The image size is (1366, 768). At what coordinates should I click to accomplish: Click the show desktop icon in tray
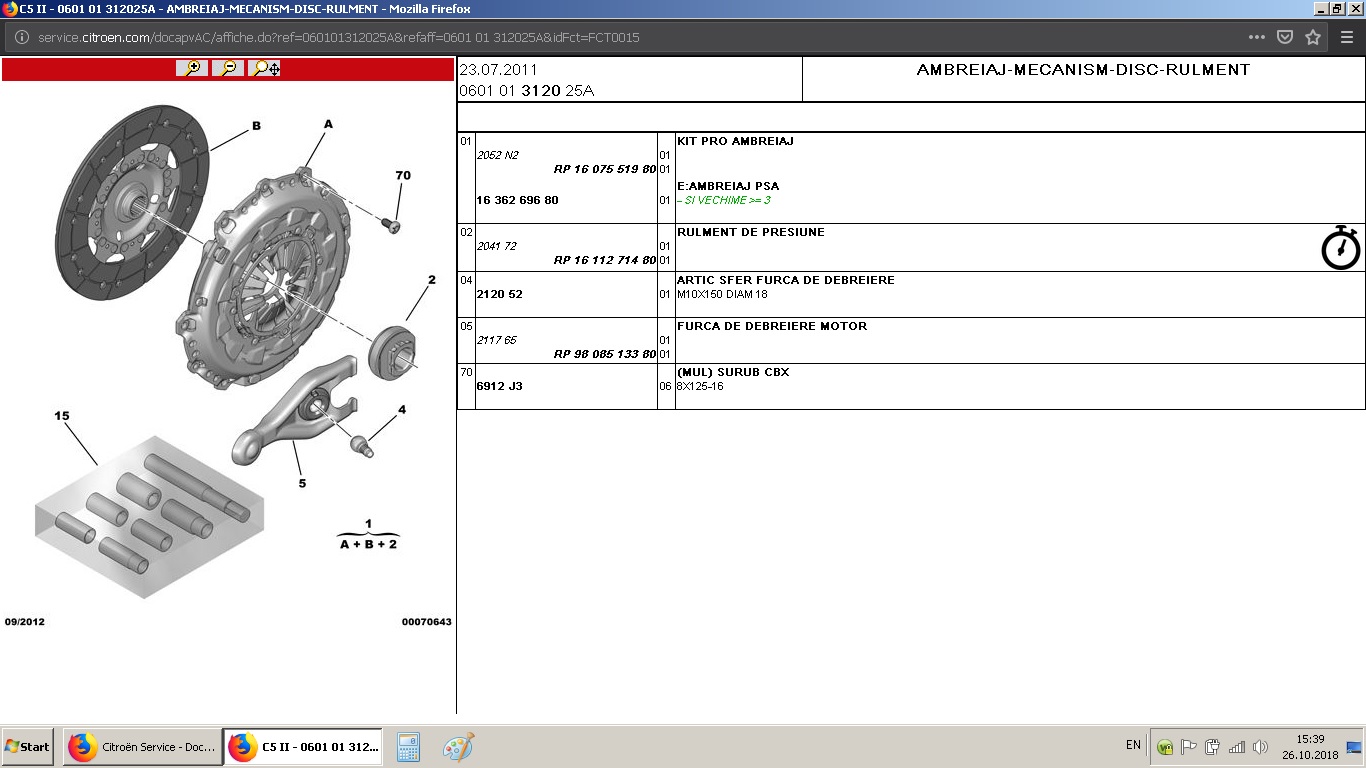1354,747
